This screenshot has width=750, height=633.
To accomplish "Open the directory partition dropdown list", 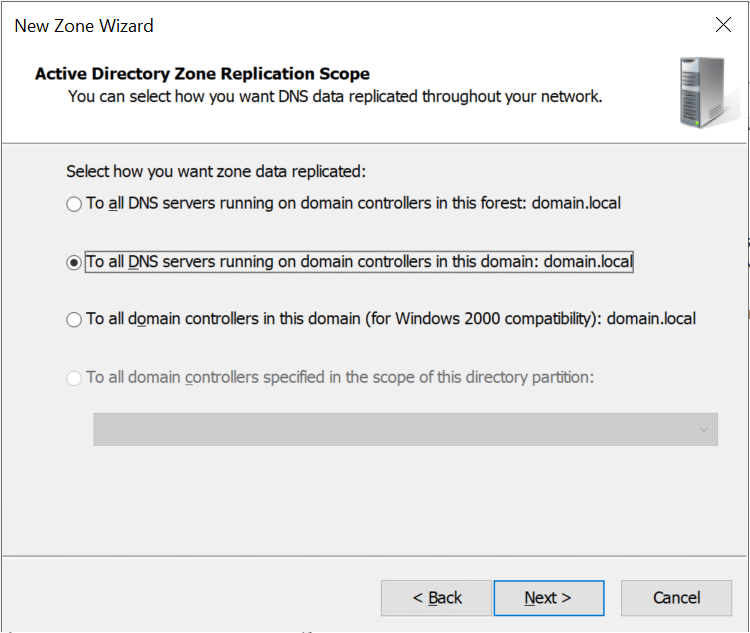I will pyautogui.click(x=406, y=429).
